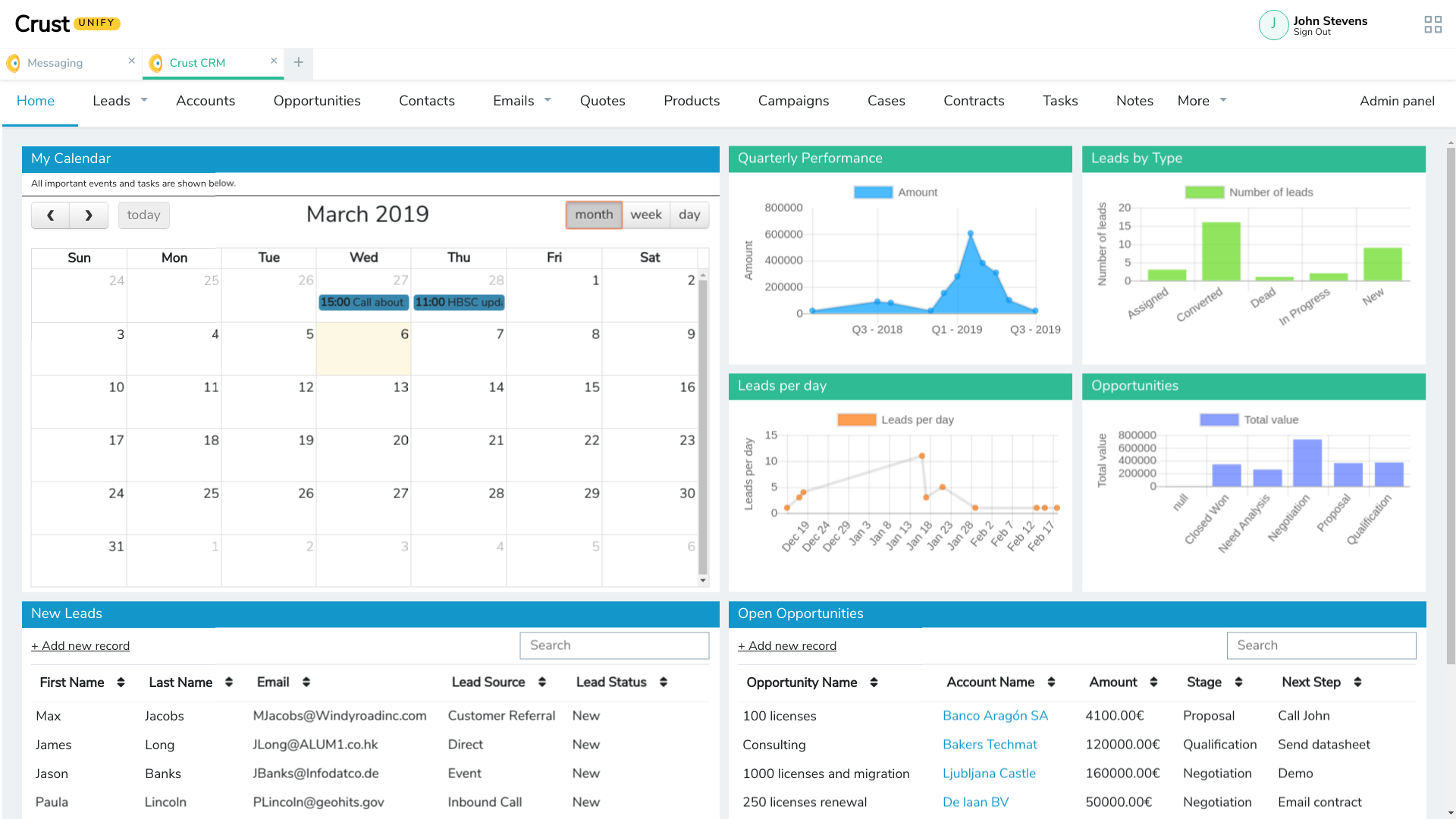Click Add new record under New Leads
This screenshot has height=819, width=1456.
click(80, 646)
